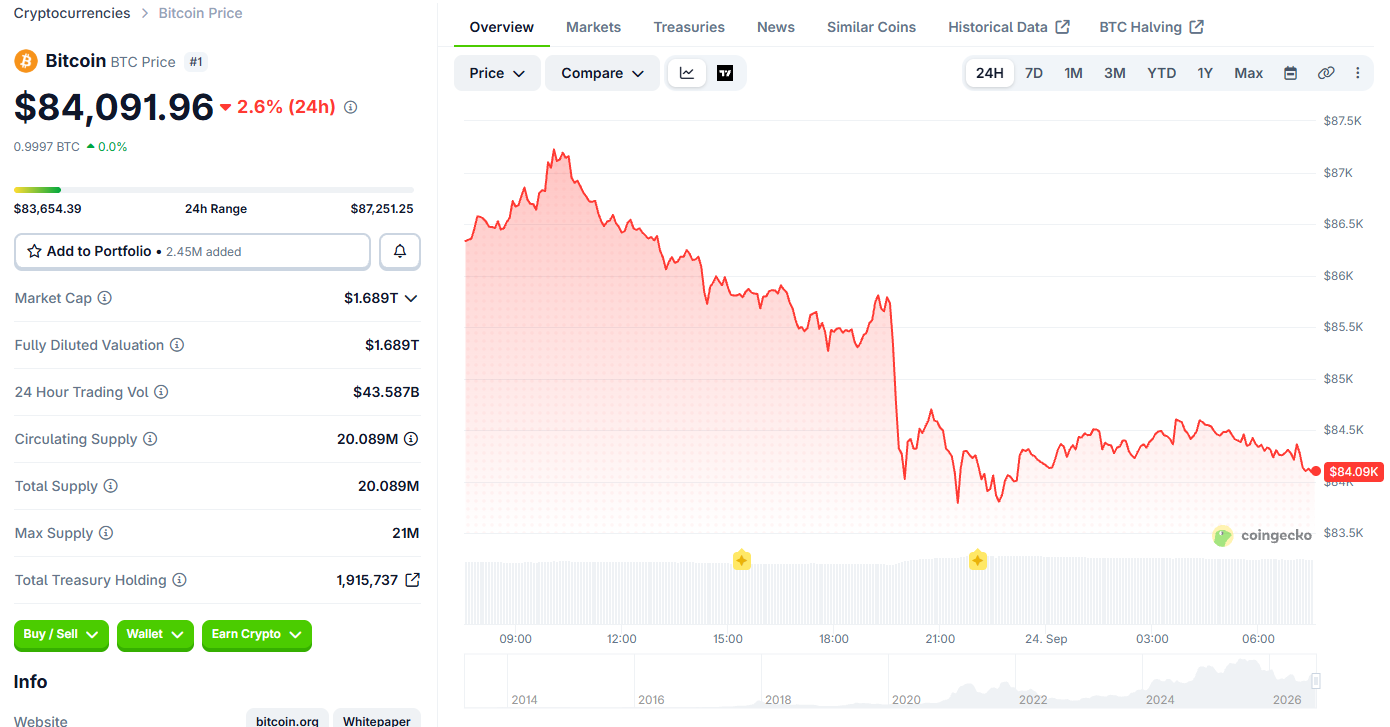Click the $84.09K current price label
1390x727 pixels.
pyautogui.click(x=1354, y=471)
